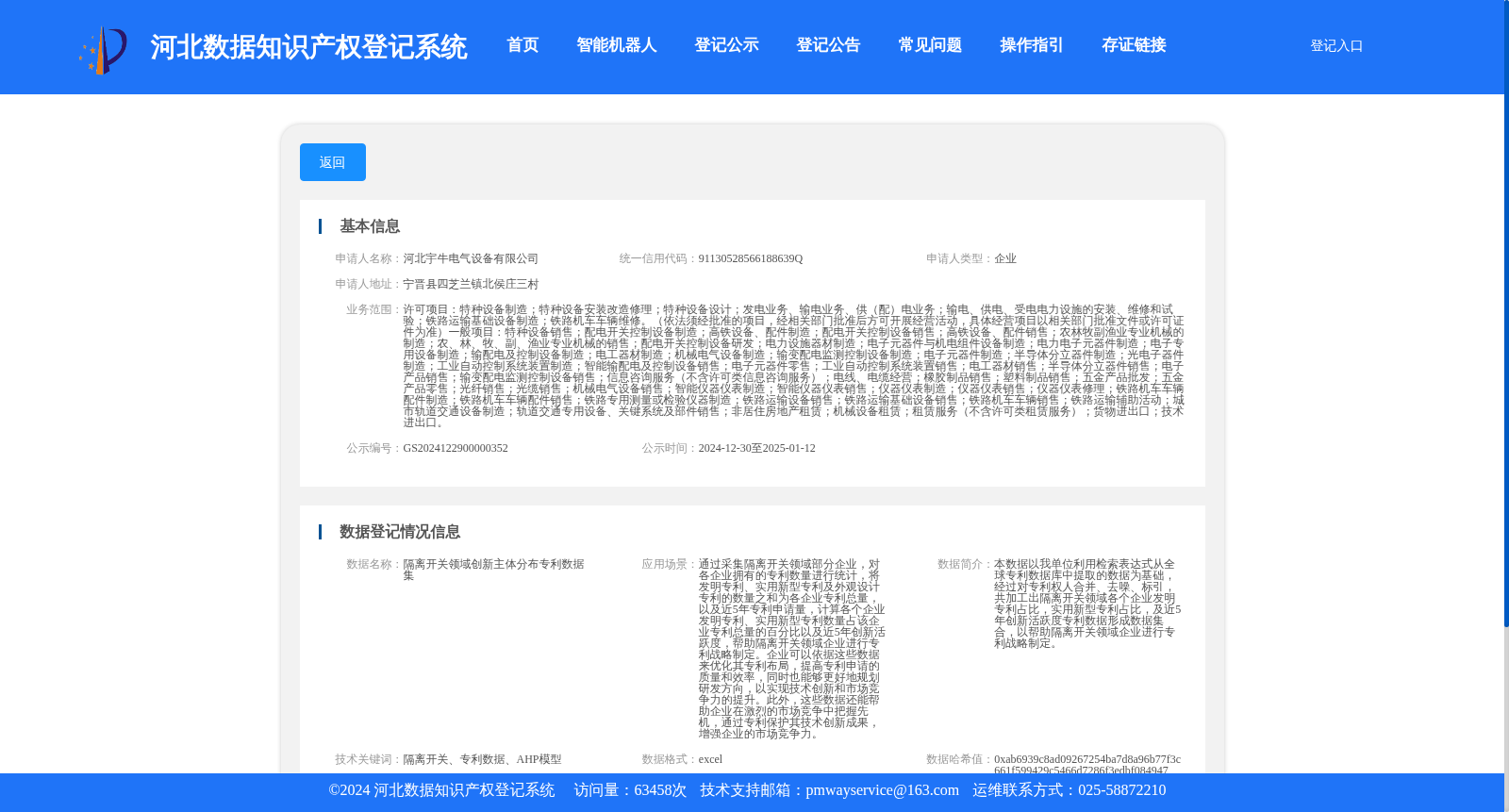Click credit code 91130528566188639Q
Image resolution: width=1509 pixels, height=812 pixels.
point(751,258)
